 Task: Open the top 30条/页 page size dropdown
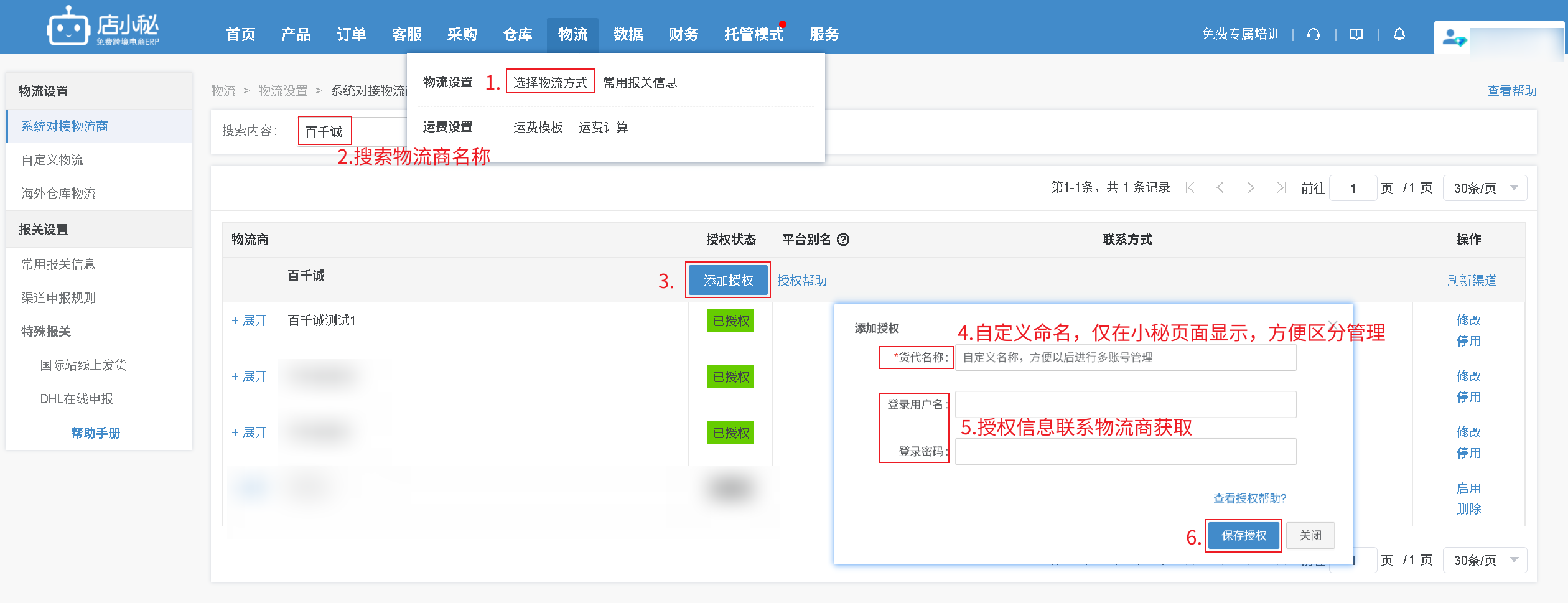(x=1484, y=188)
